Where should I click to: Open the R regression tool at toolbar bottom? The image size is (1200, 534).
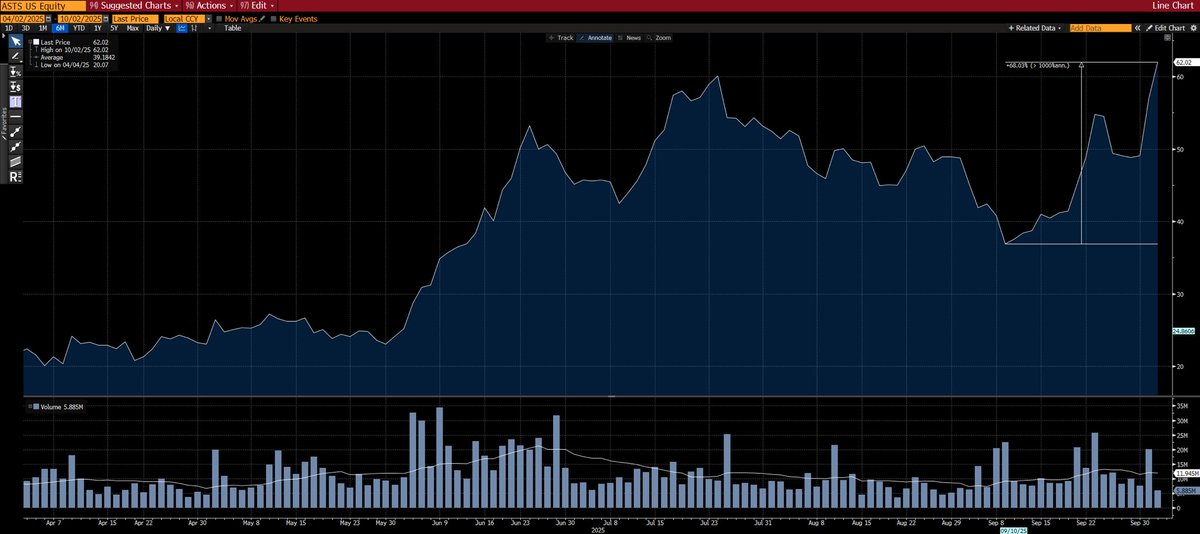(x=16, y=176)
